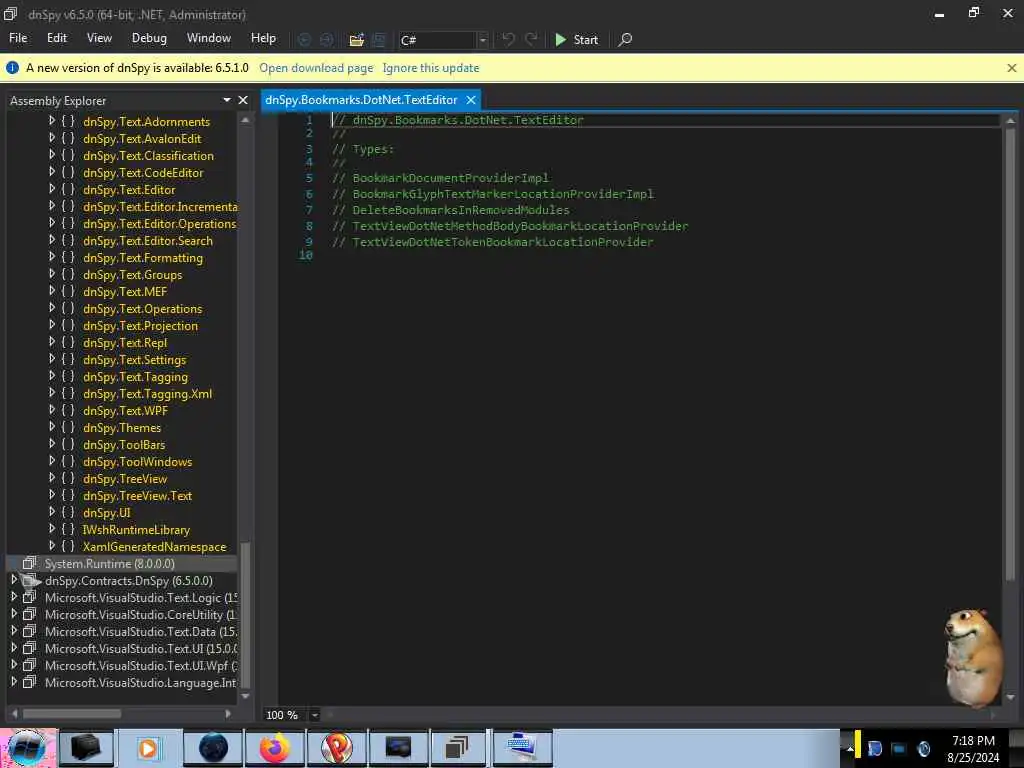1024x768 pixels.
Task: Select dnSpy.Text.Classification in the tree
Action: (x=148, y=155)
